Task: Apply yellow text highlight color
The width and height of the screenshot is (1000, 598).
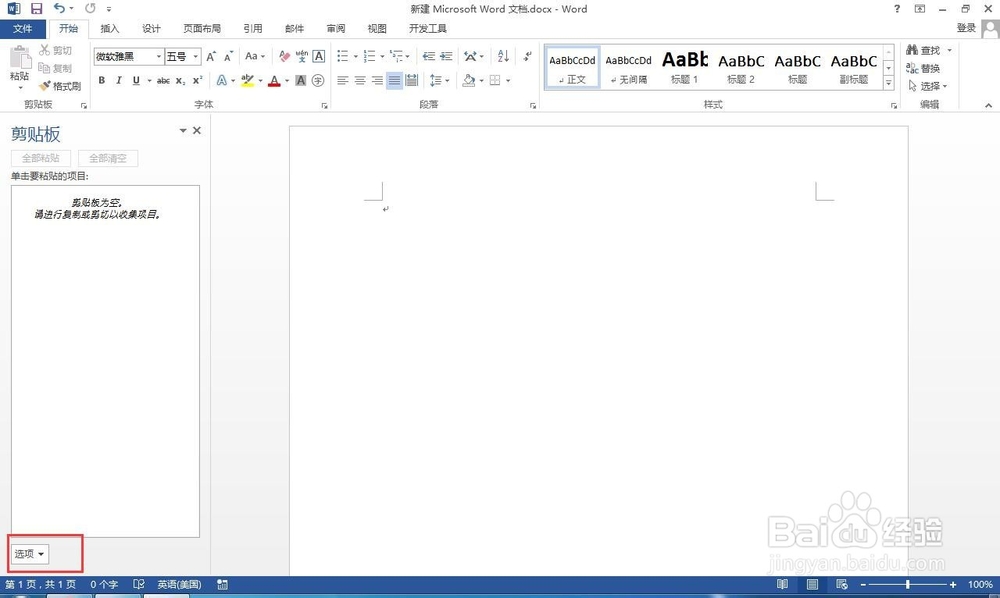Action: [x=247, y=80]
